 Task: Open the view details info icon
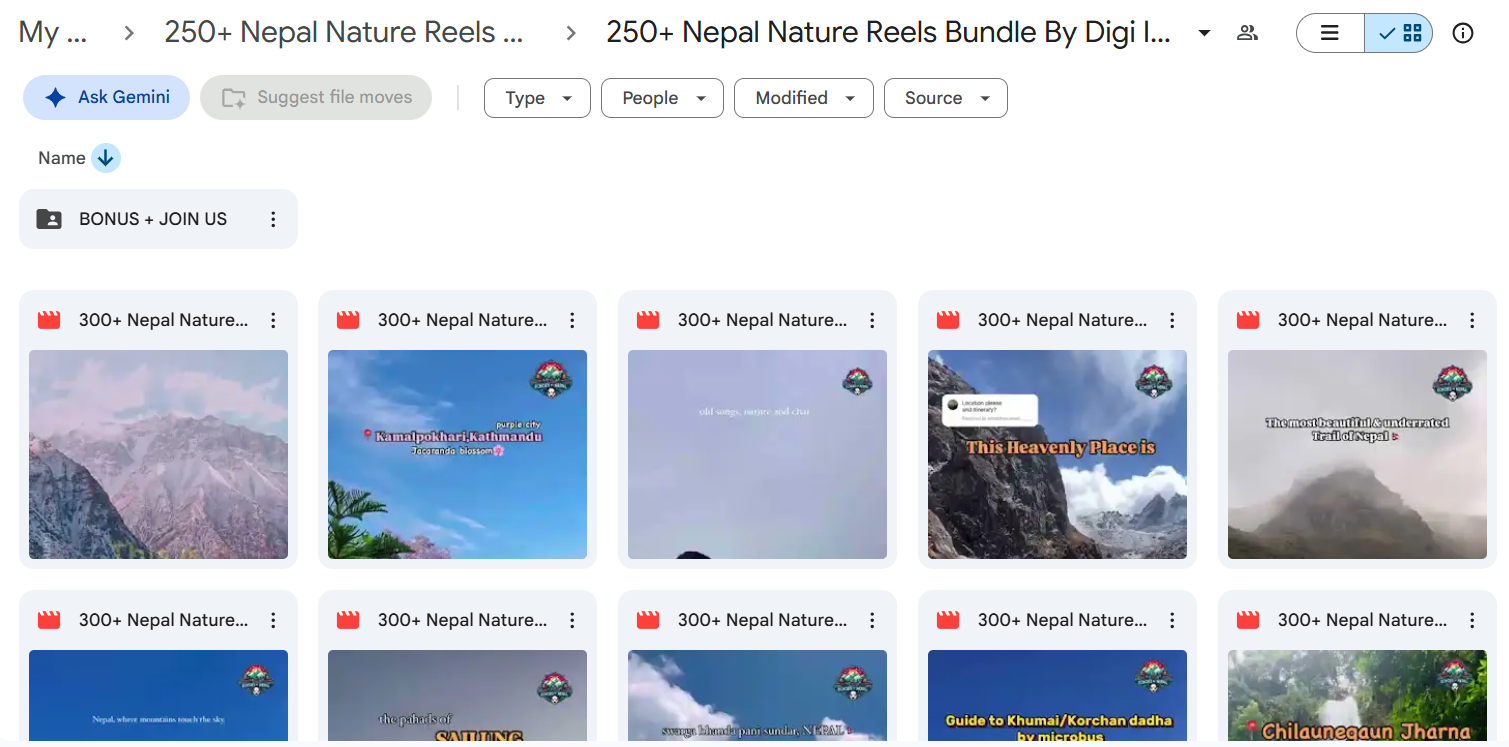1463,33
